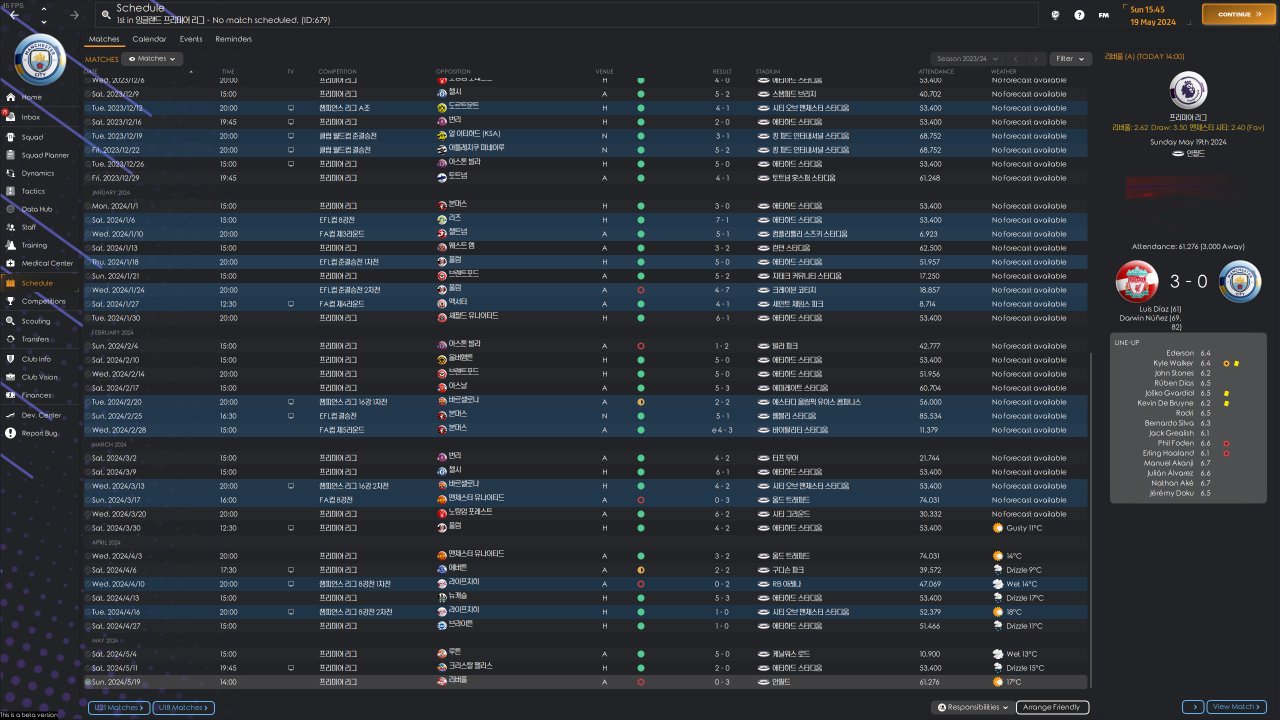
Task: Go back with the left arrow
Action: click(14, 15)
